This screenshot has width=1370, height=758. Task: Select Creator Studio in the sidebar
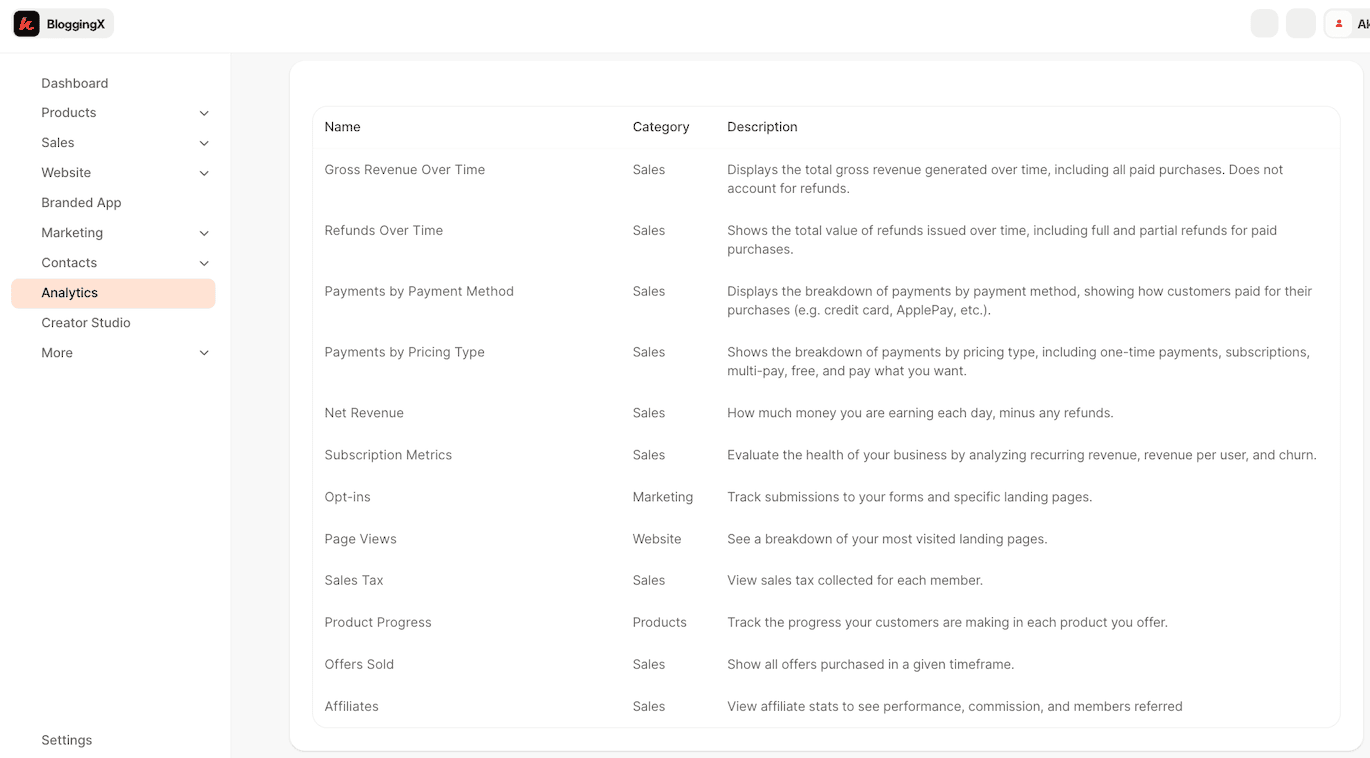pos(86,323)
